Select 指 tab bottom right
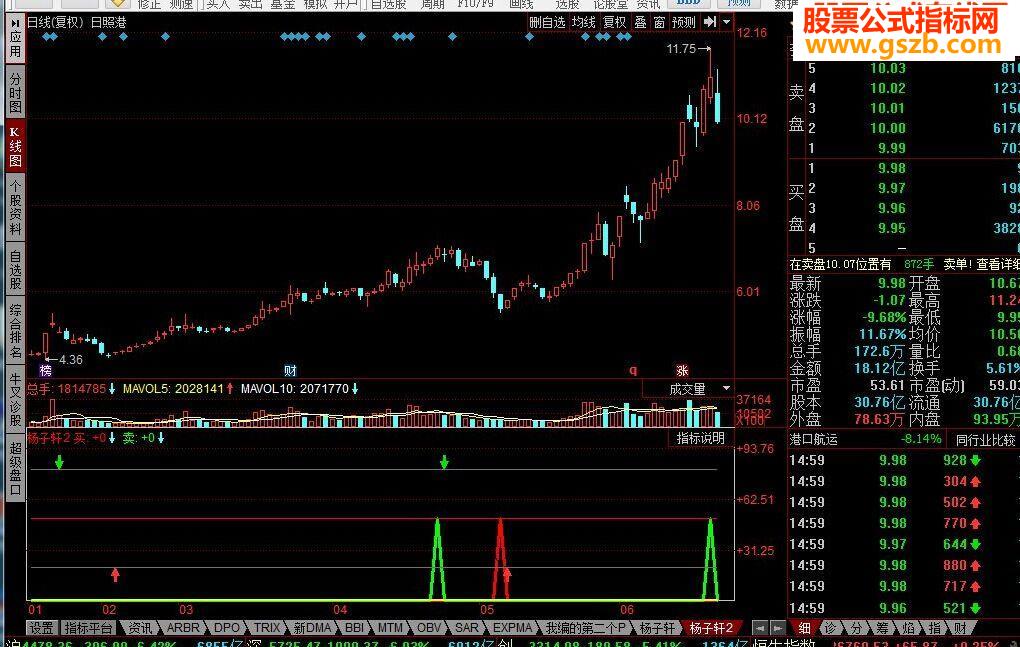 click(934, 628)
